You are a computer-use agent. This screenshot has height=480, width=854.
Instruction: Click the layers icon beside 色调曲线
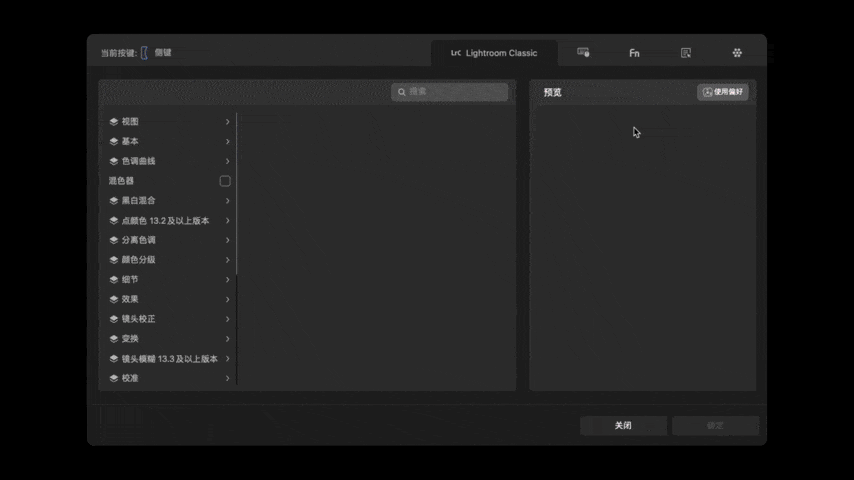114,161
